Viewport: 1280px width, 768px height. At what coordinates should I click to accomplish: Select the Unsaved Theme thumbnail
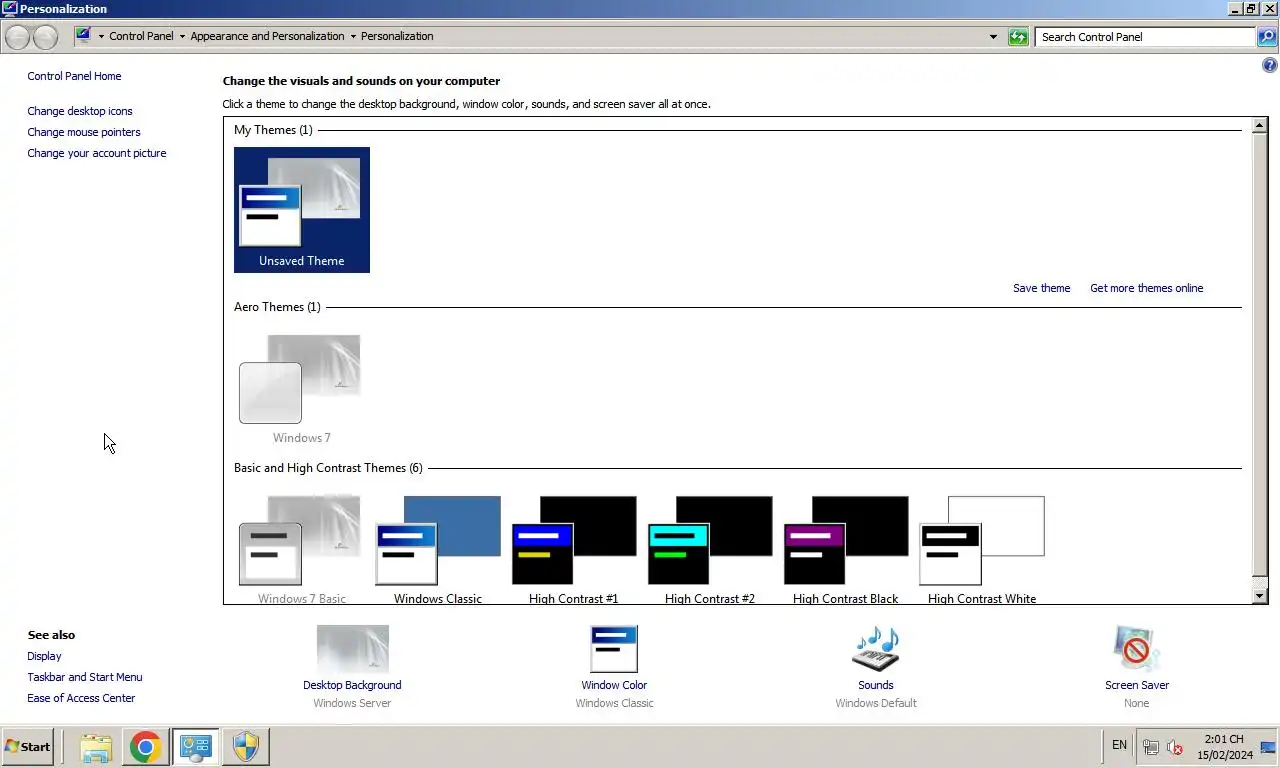(x=301, y=209)
